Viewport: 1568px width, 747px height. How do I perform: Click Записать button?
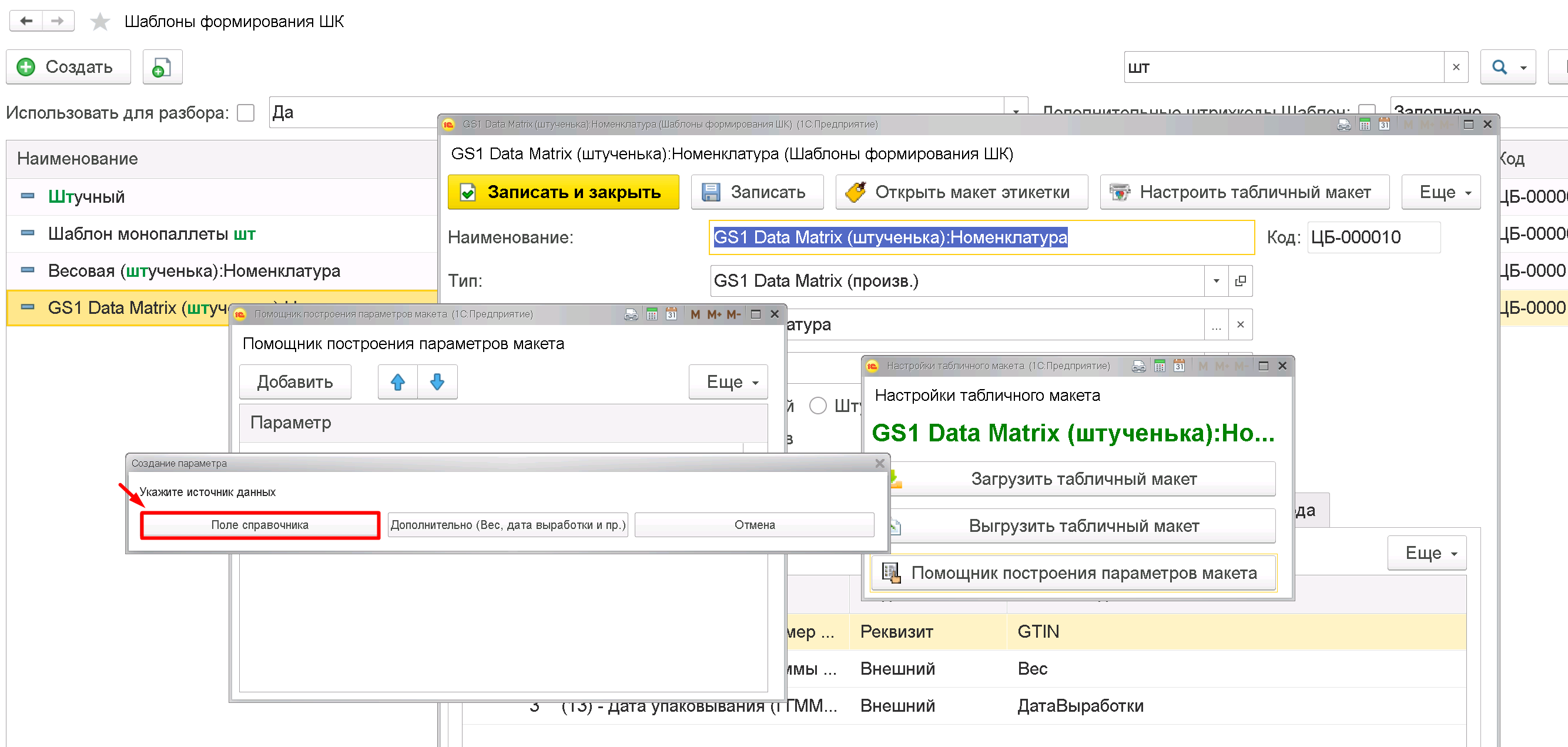(756, 192)
